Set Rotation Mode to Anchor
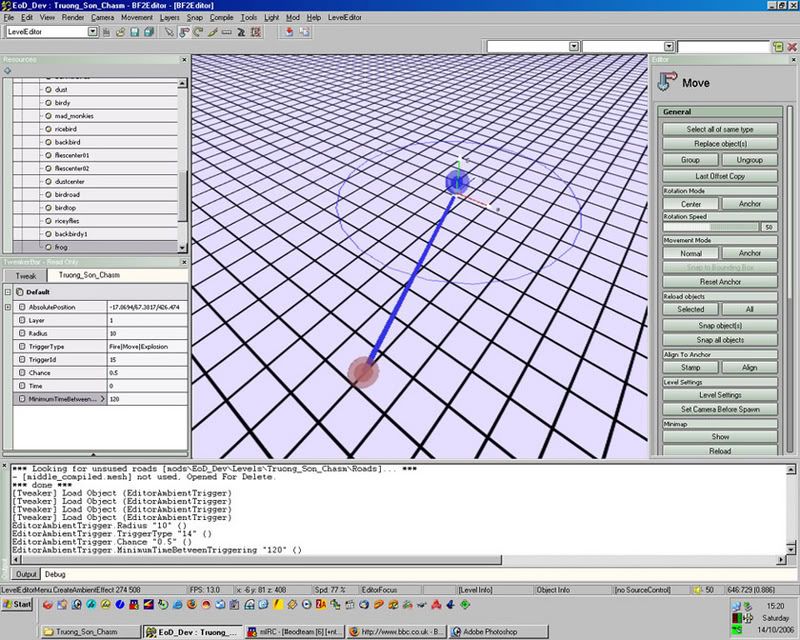This screenshot has width=800, height=640. (x=749, y=204)
